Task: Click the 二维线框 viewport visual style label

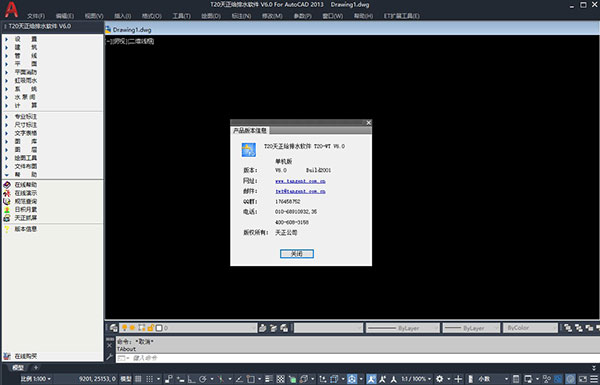Action: click(x=141, y=41)
